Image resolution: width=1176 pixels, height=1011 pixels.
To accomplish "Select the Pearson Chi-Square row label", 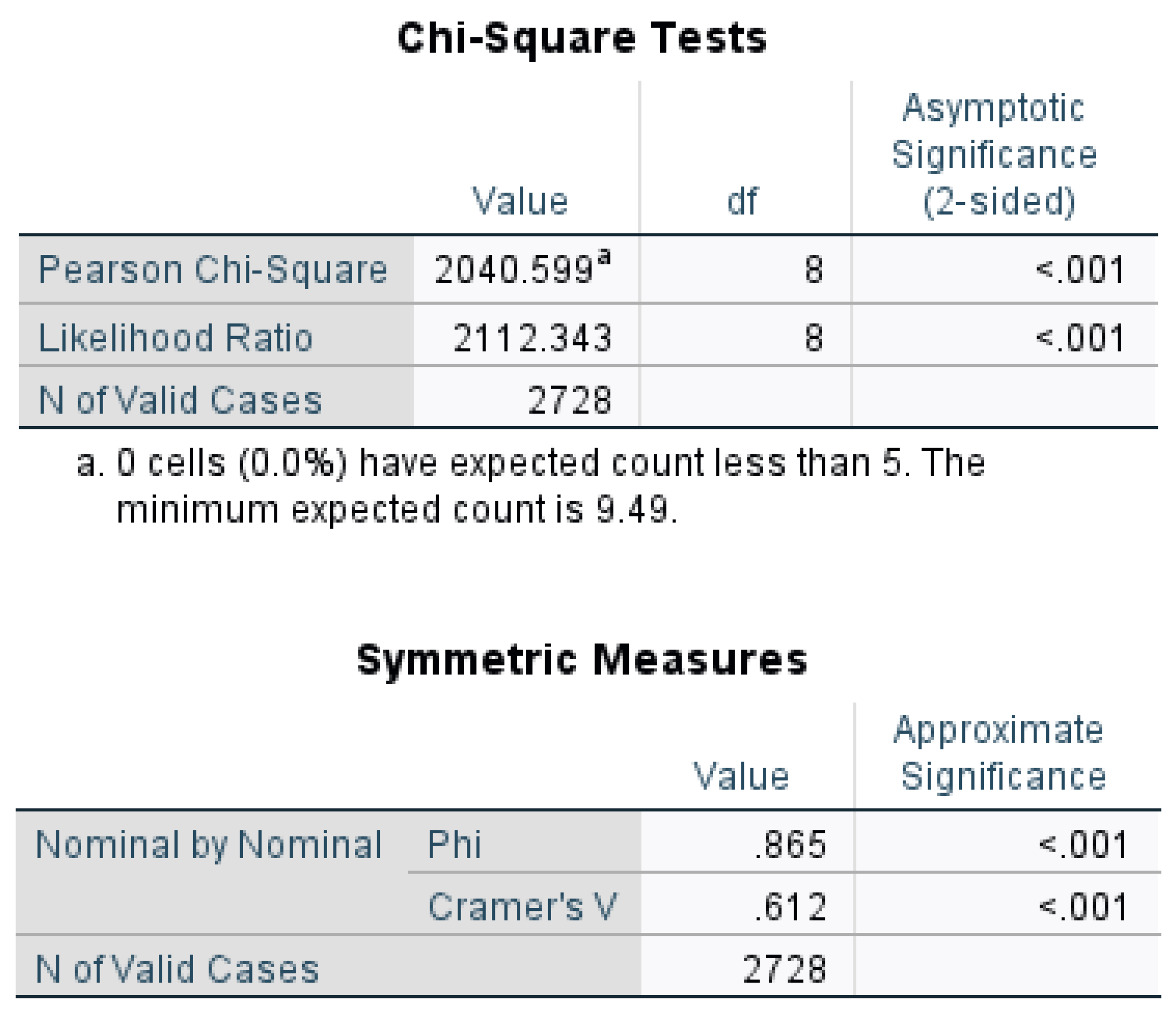I will coord(213,269).
